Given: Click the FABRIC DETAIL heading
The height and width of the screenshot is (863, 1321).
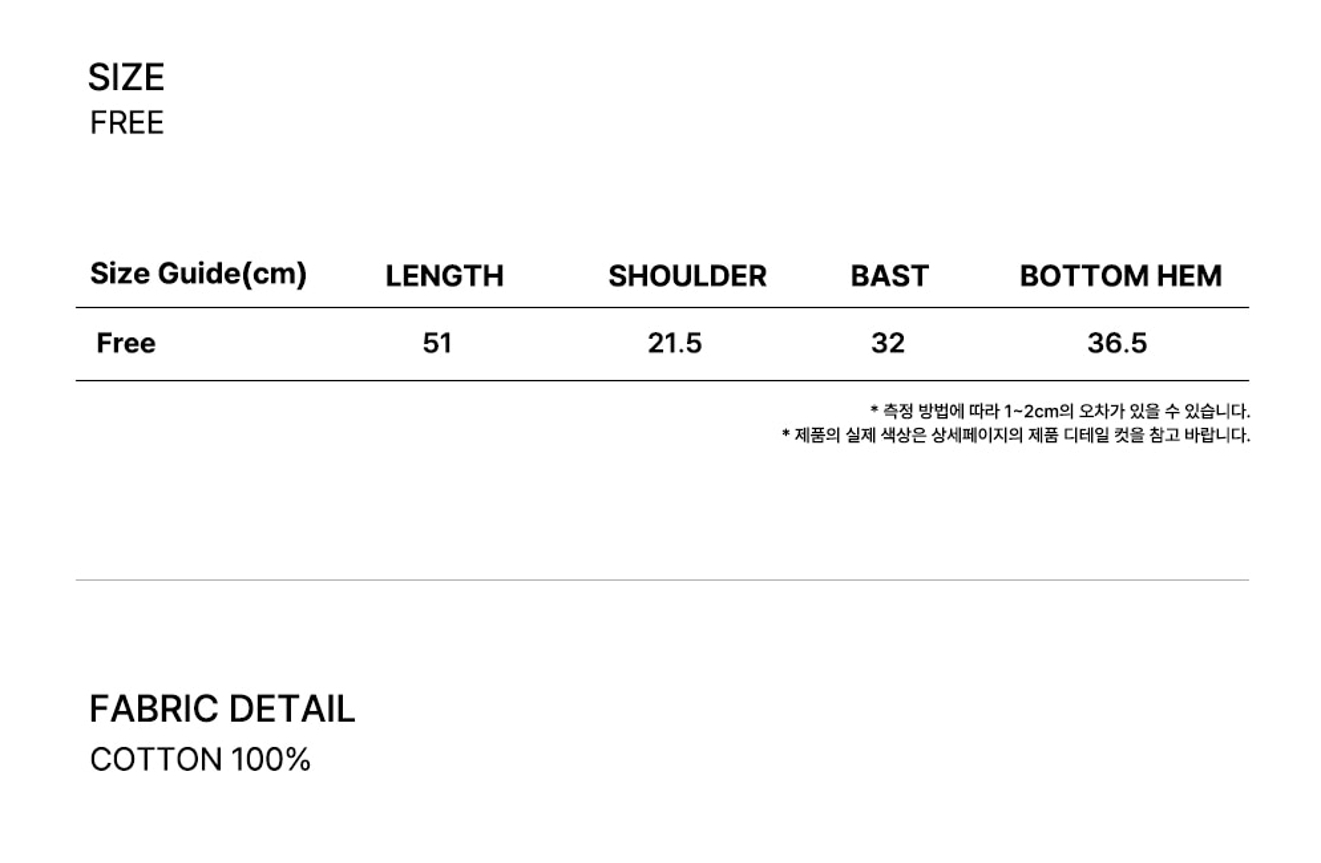Looking at the screenshot, I should pos(222,709).
